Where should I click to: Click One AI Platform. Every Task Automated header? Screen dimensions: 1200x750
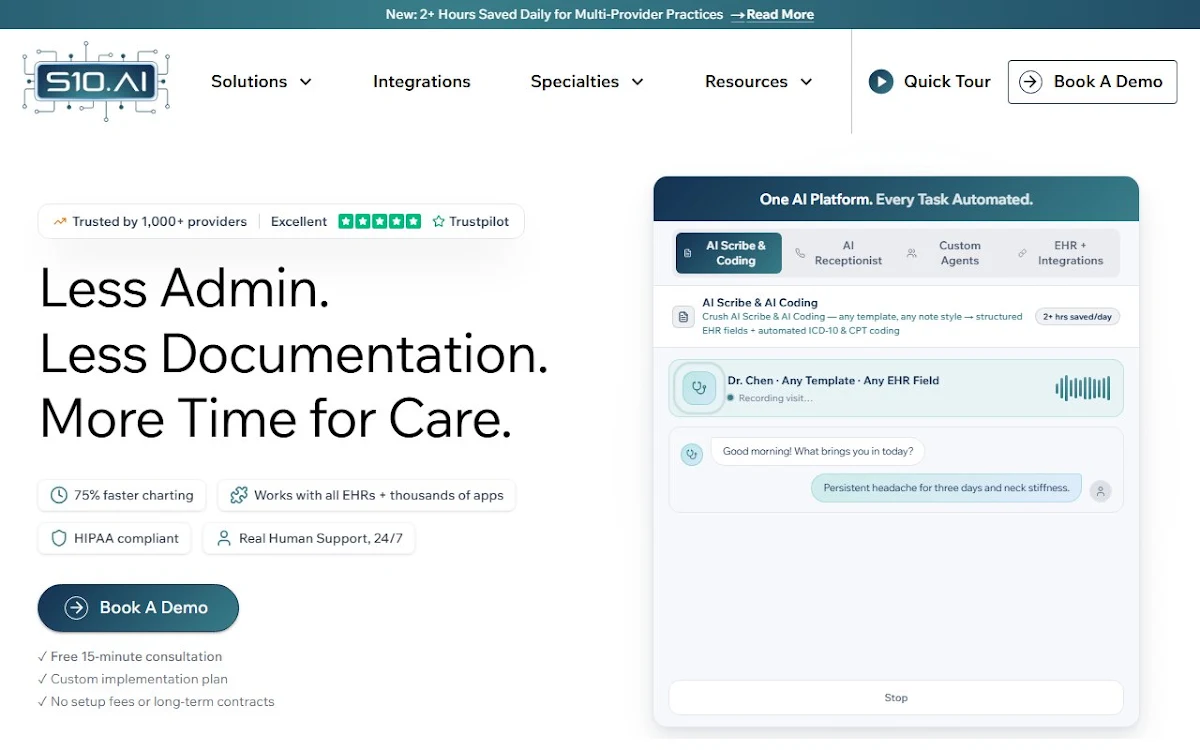896,199
